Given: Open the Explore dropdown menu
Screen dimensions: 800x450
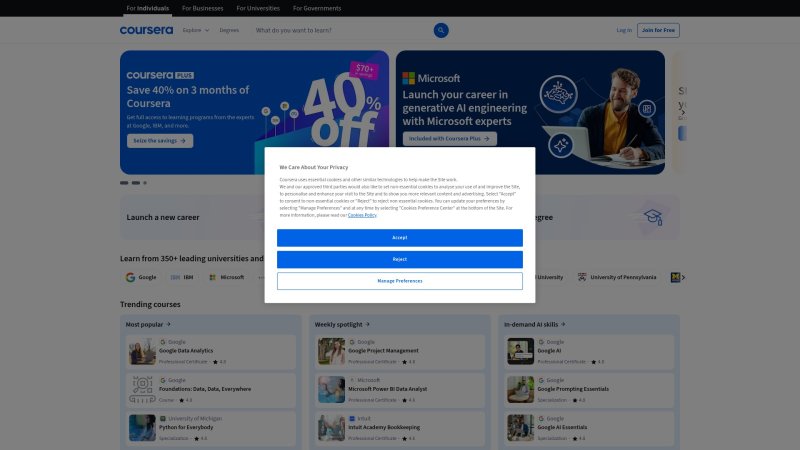Looking at the screenshot, I should [x=196, y=30].
